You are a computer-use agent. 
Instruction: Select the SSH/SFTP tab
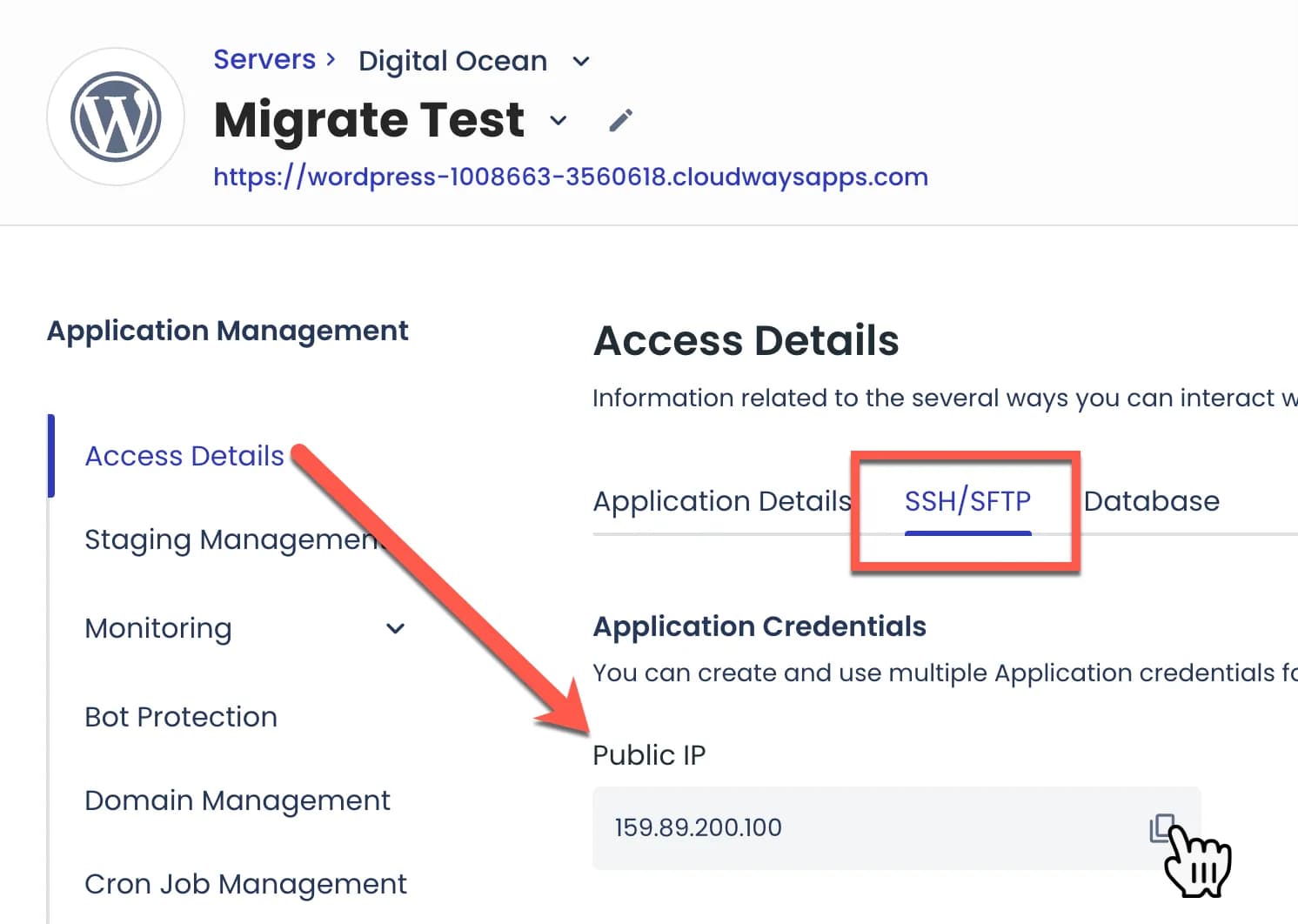pos(967,501)
